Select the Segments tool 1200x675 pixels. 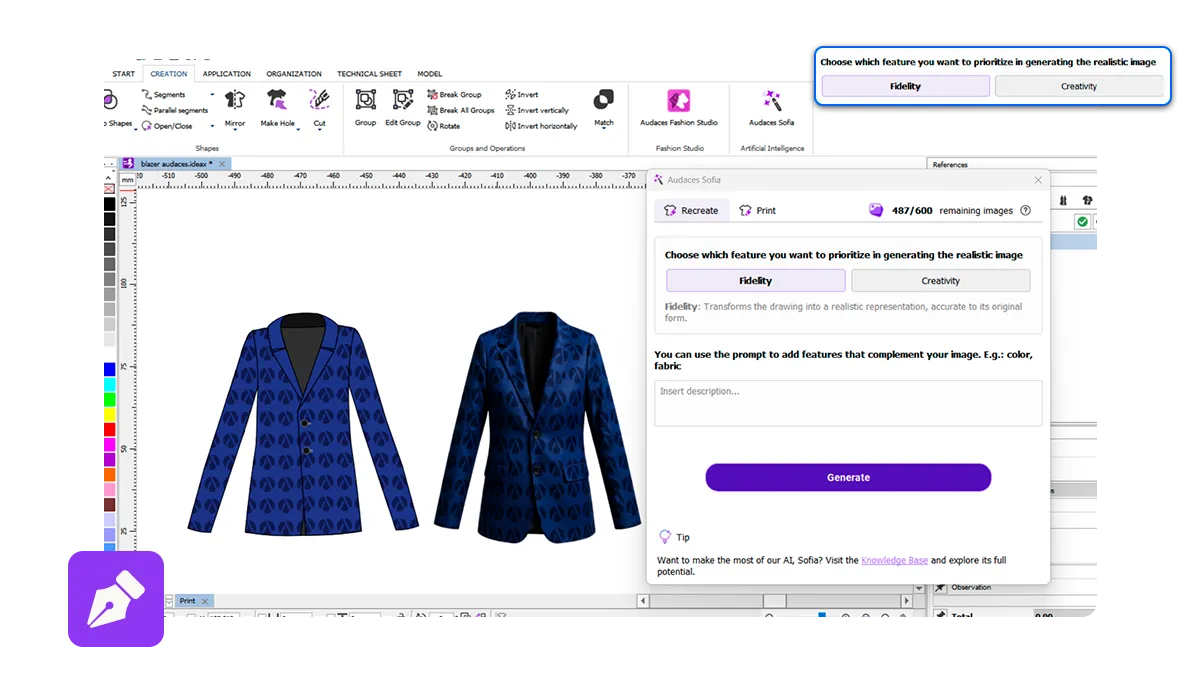(163, 95)
